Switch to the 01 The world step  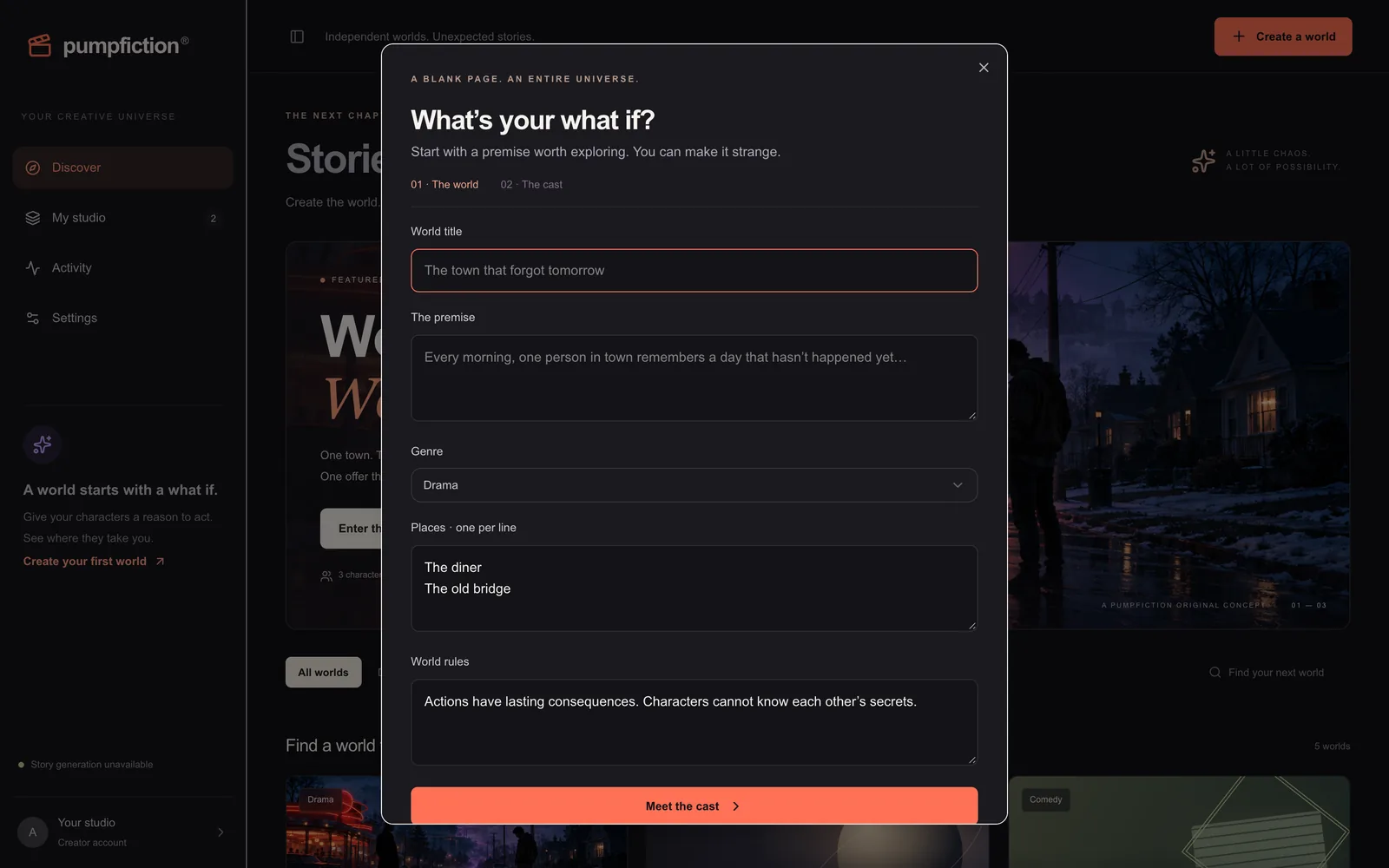444,185
